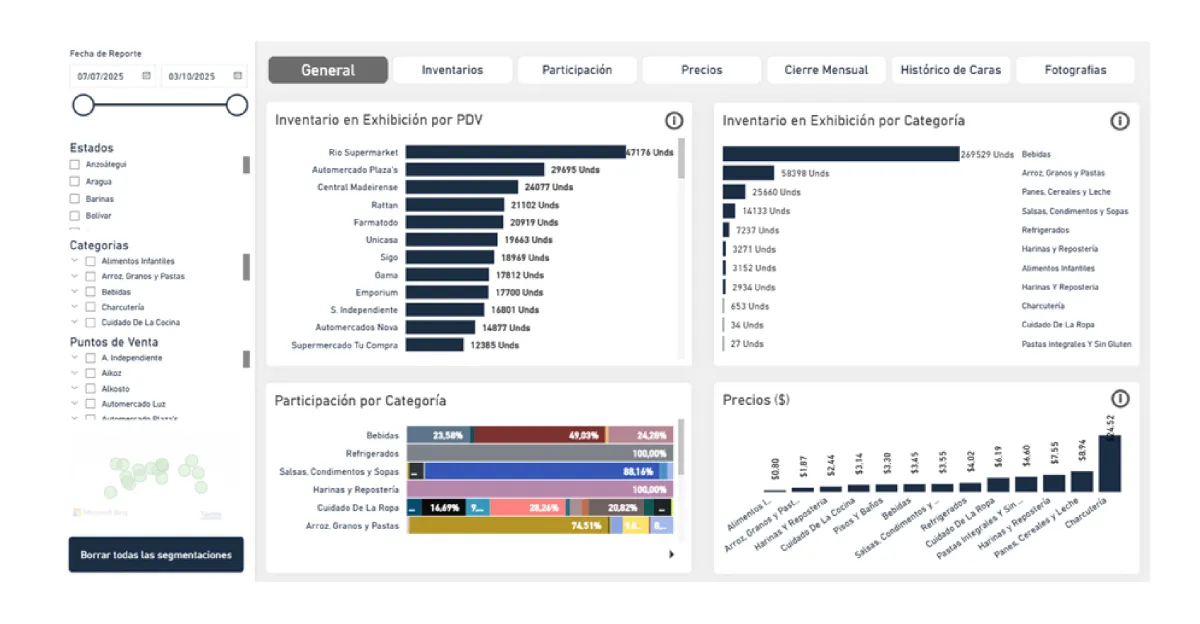Click right arrow under Participación por Categoría chart
1200x624 pixels.
click(671, 554)
